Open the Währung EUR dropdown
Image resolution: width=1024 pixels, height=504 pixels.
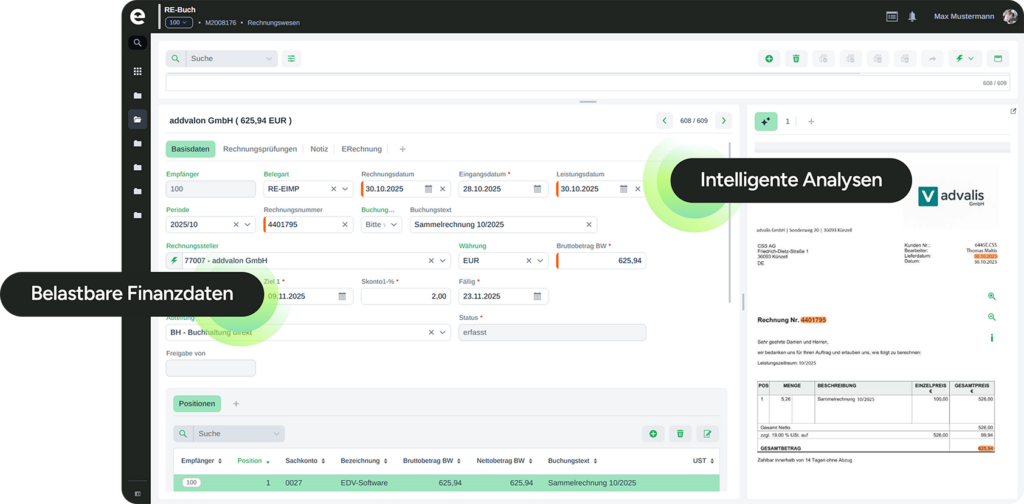pos(541,261)
